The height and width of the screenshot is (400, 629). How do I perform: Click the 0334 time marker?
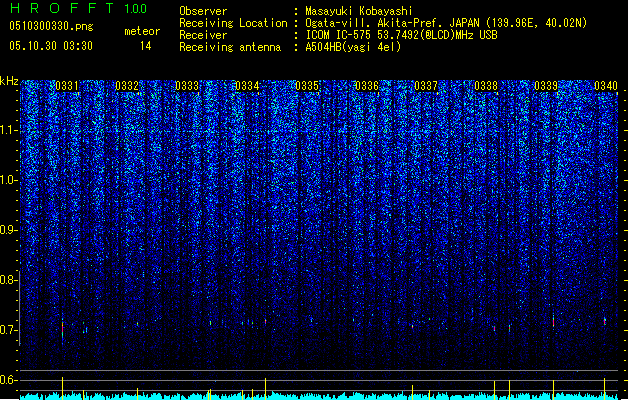[247, 86]
